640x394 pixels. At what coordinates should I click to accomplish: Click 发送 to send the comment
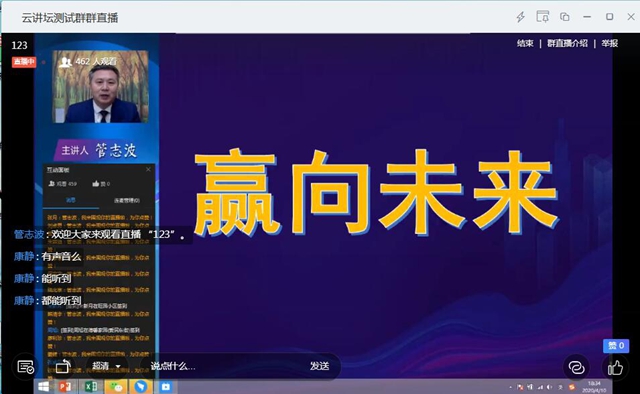(320, 366)
